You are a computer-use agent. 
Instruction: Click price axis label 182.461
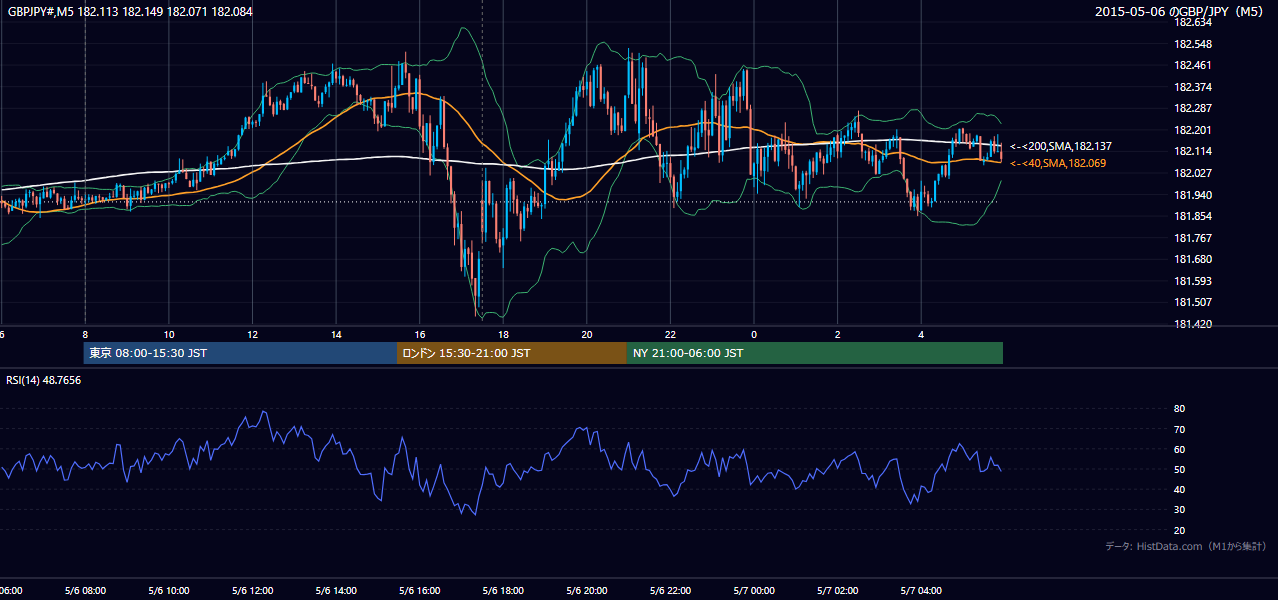[x=1191, y=65]
